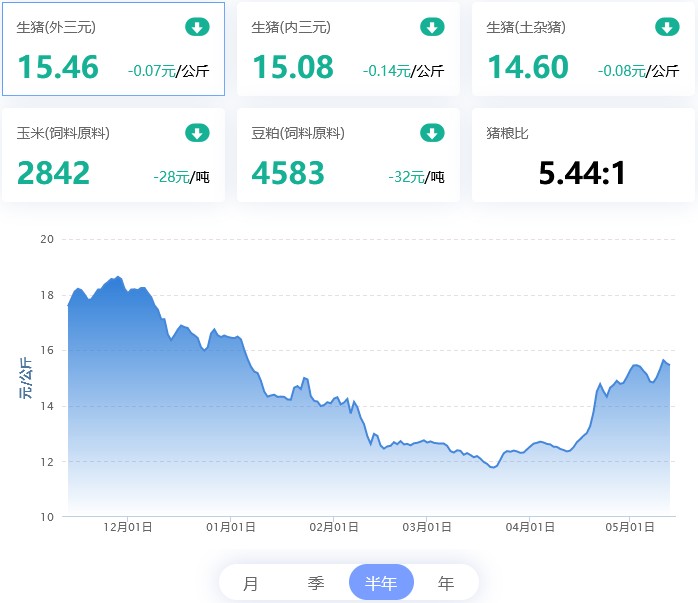Viewport: 698px width, 603px height.
Task: Click the 03月01日 axis label
Action: 427,527
